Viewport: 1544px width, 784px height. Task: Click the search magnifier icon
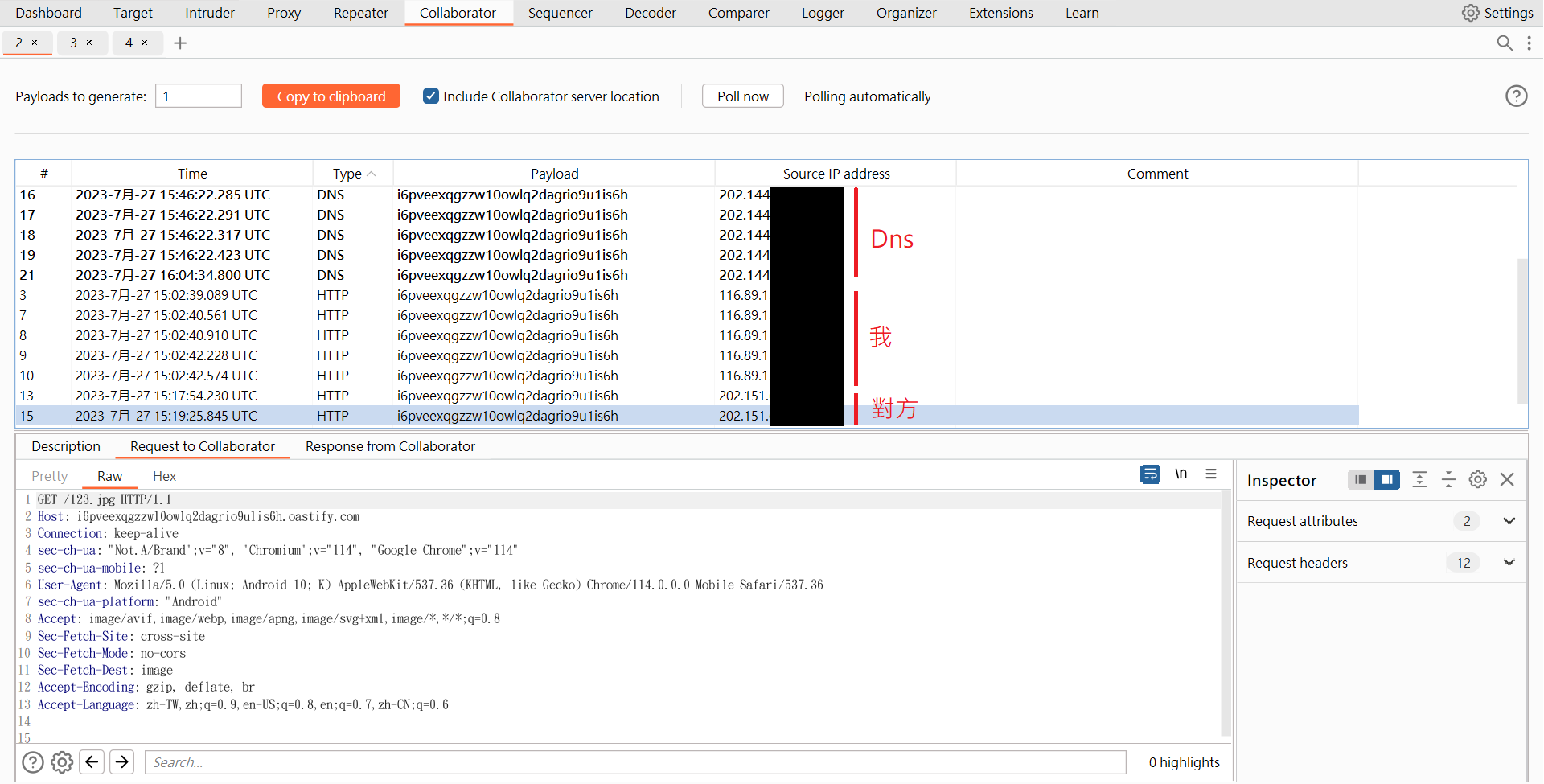click(x=1505, y=43)
